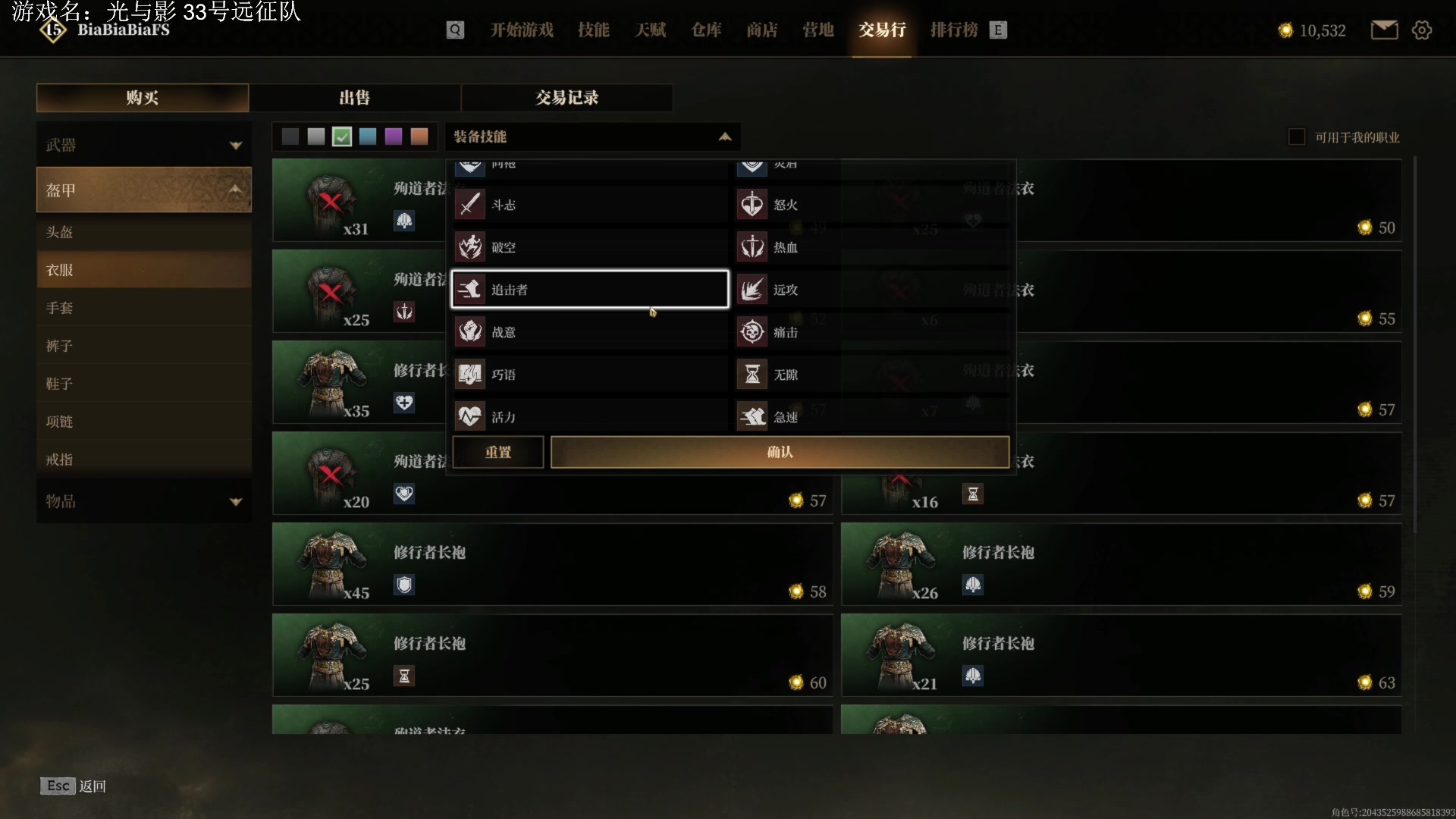
Task: Open the mail envelope icon
Action: 1384,30
